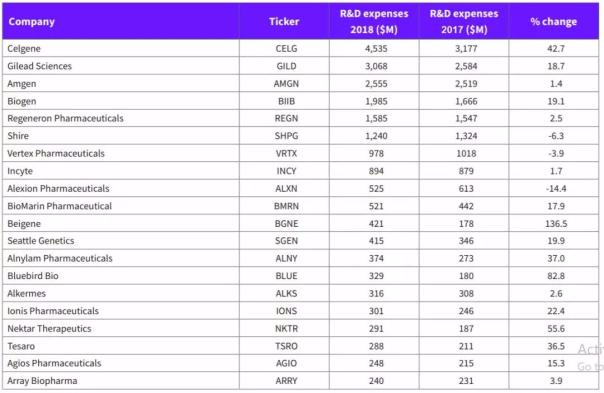Select Beigene's 136.5 change value

pyautogui.click(x=556, y=223)
